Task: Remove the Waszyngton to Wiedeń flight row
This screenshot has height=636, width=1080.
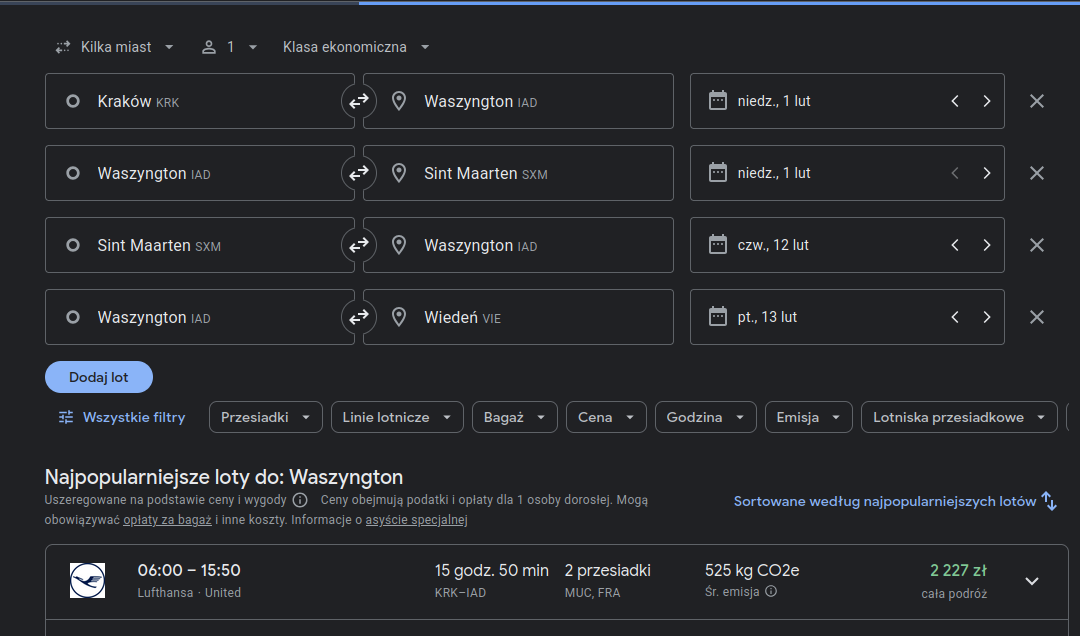Action: click(x=1037, y=317)
